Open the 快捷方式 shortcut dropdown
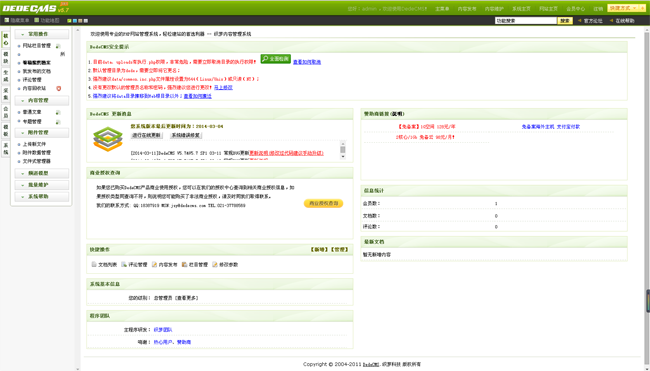 tap(623, 8)
